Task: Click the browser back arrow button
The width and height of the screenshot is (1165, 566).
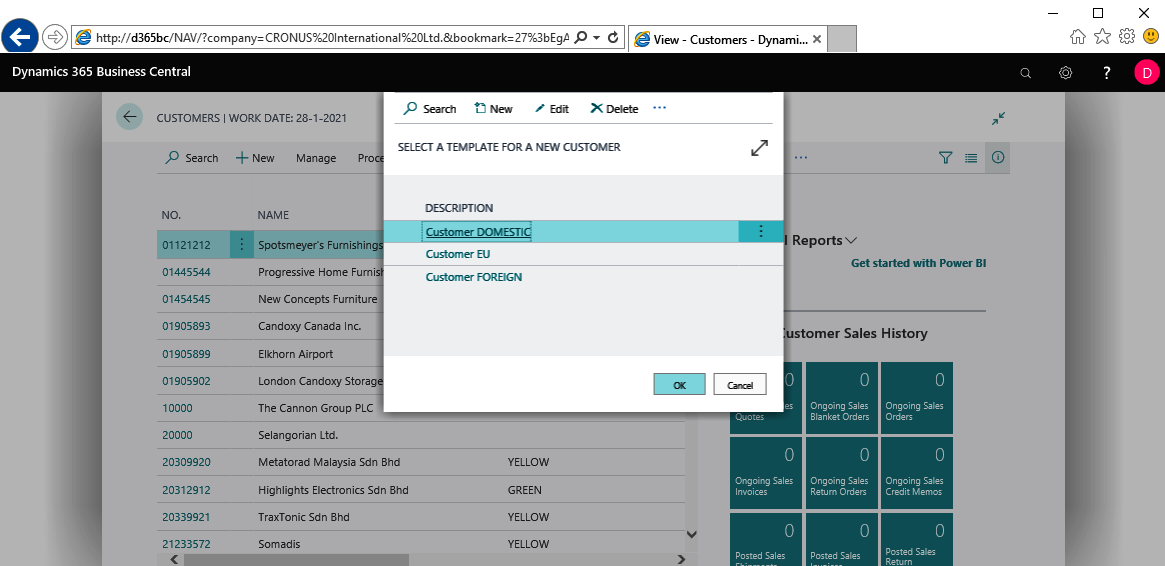Action: 21,36
